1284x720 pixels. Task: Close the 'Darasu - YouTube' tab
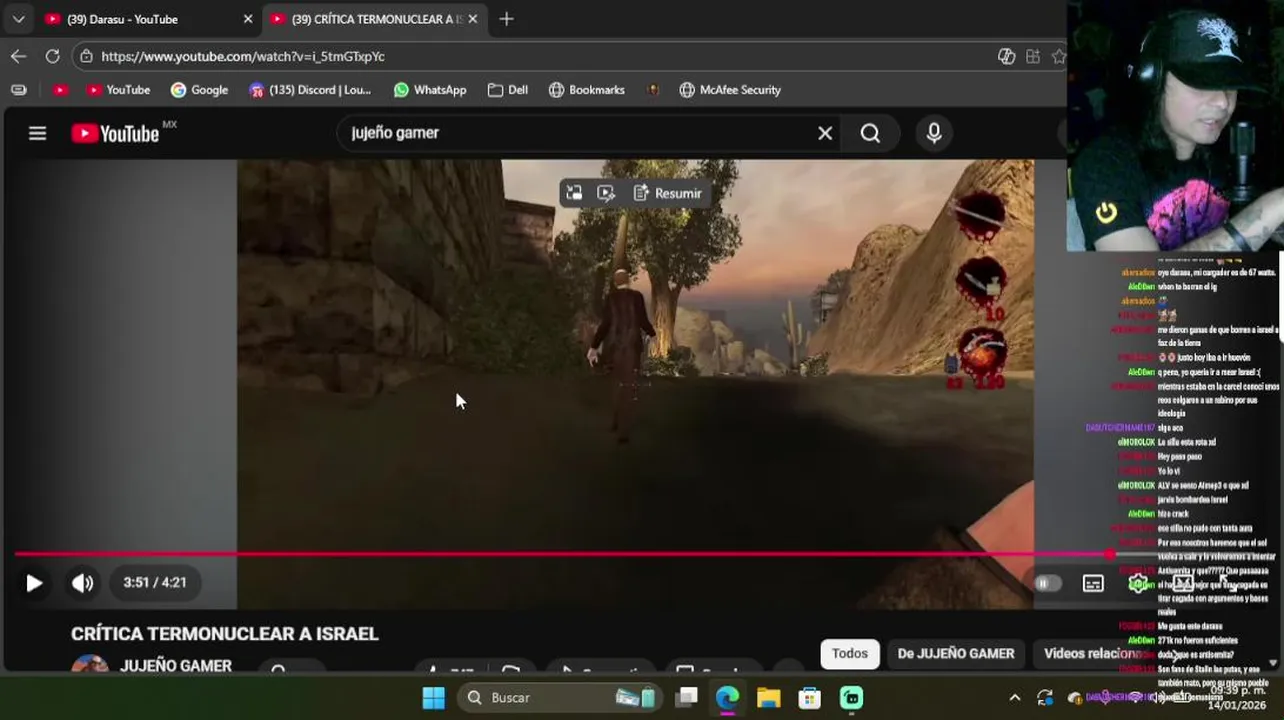coord(248,19)
